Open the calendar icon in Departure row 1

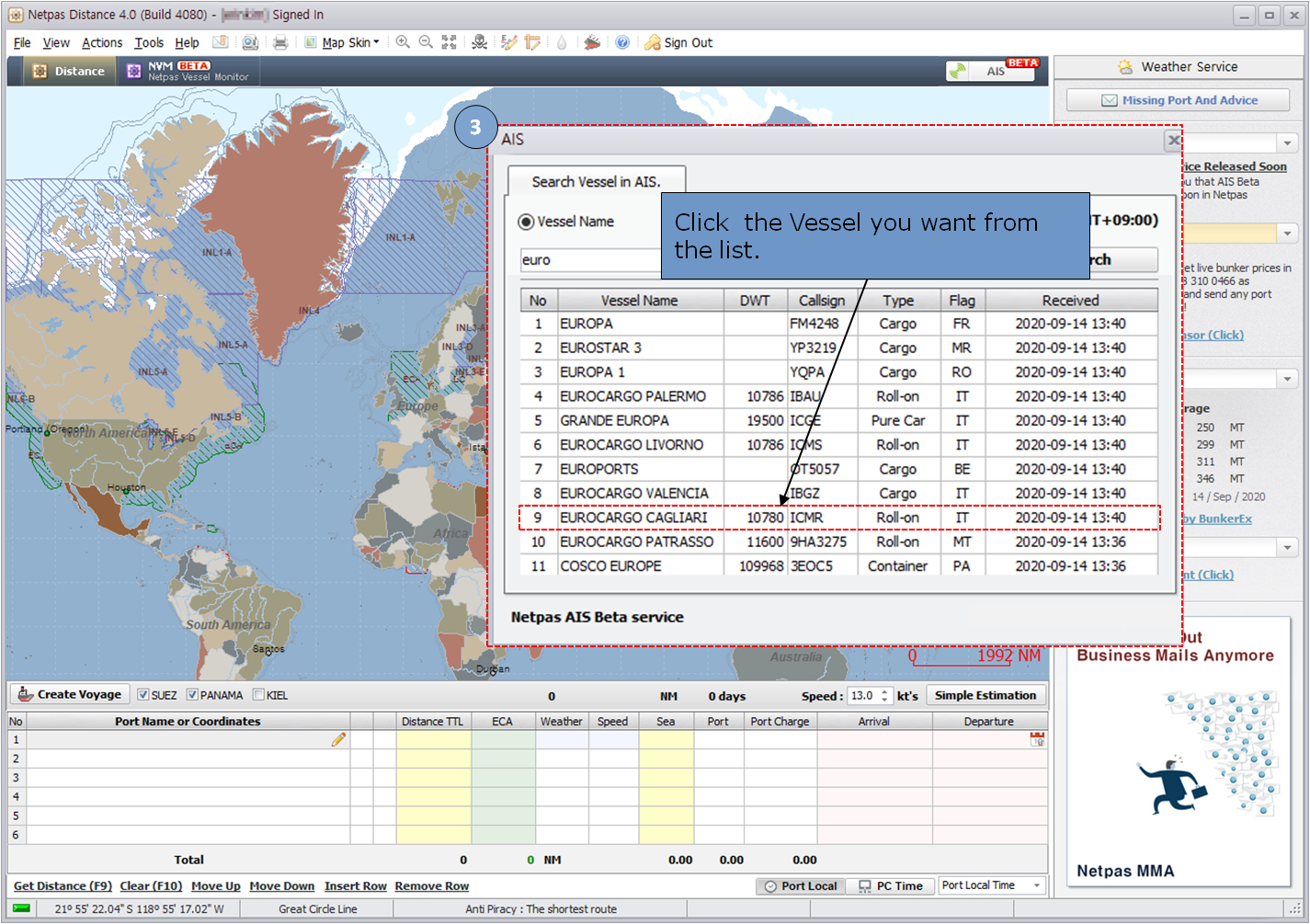click(1038, 739)
